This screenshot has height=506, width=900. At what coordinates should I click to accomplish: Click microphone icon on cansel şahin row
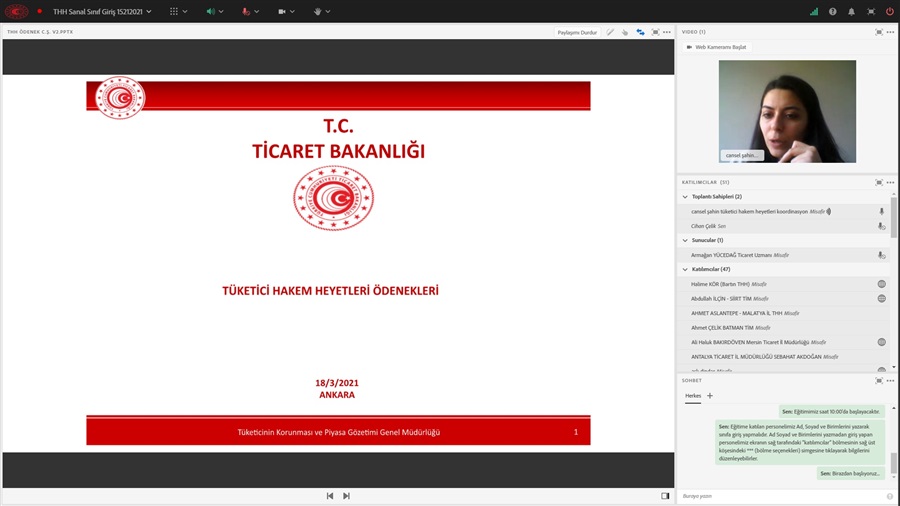[x=881, y=211]
